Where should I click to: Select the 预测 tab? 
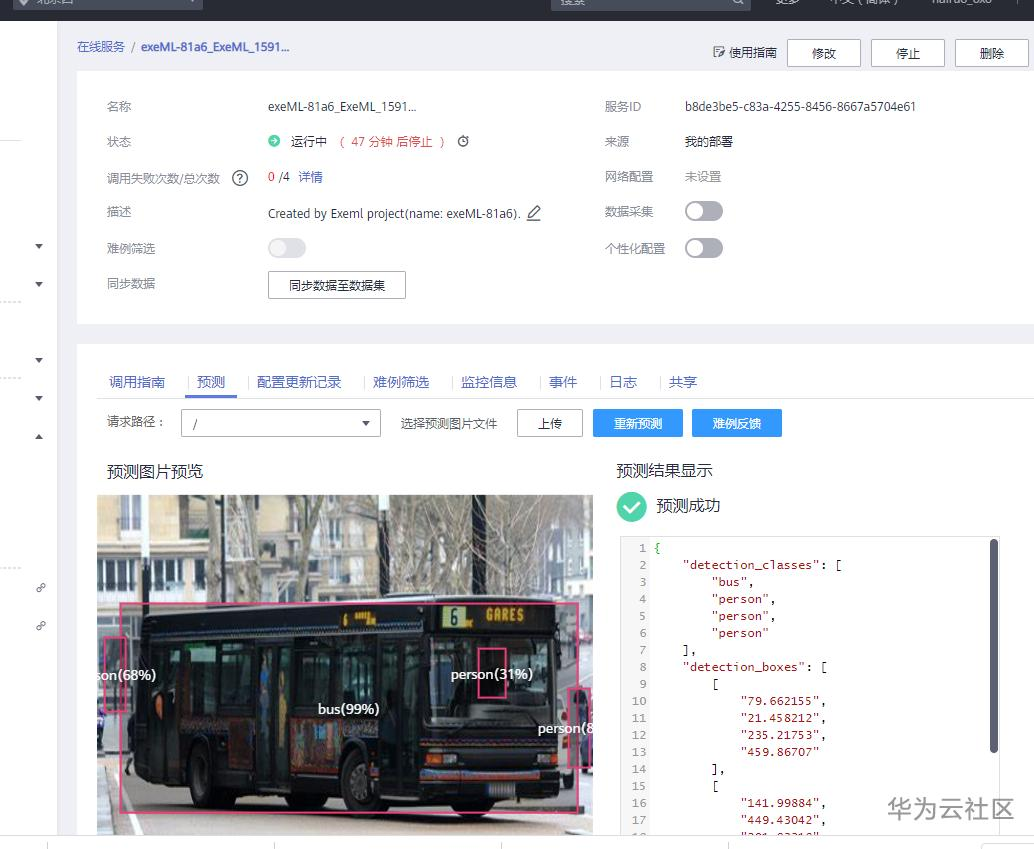(211, 382)
